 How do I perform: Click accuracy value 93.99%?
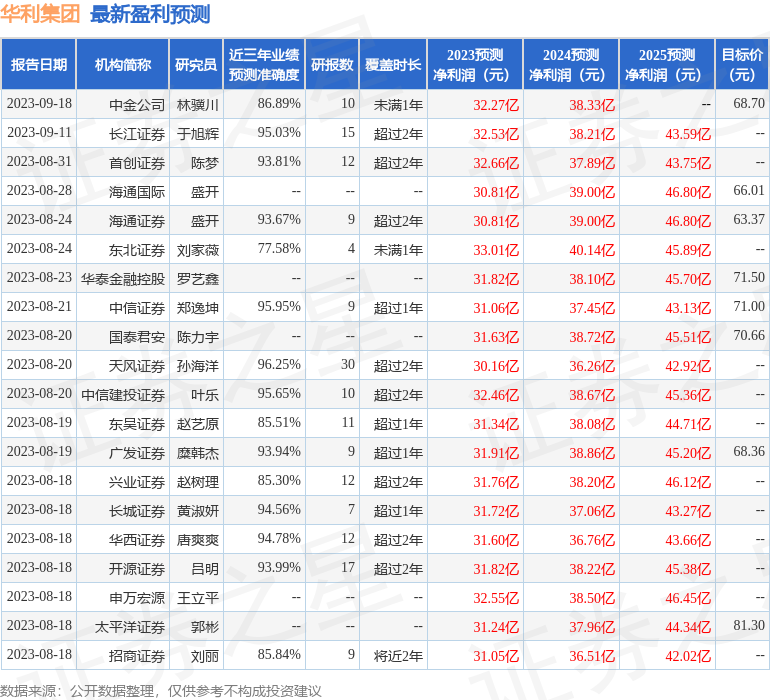tap(279, 567)
